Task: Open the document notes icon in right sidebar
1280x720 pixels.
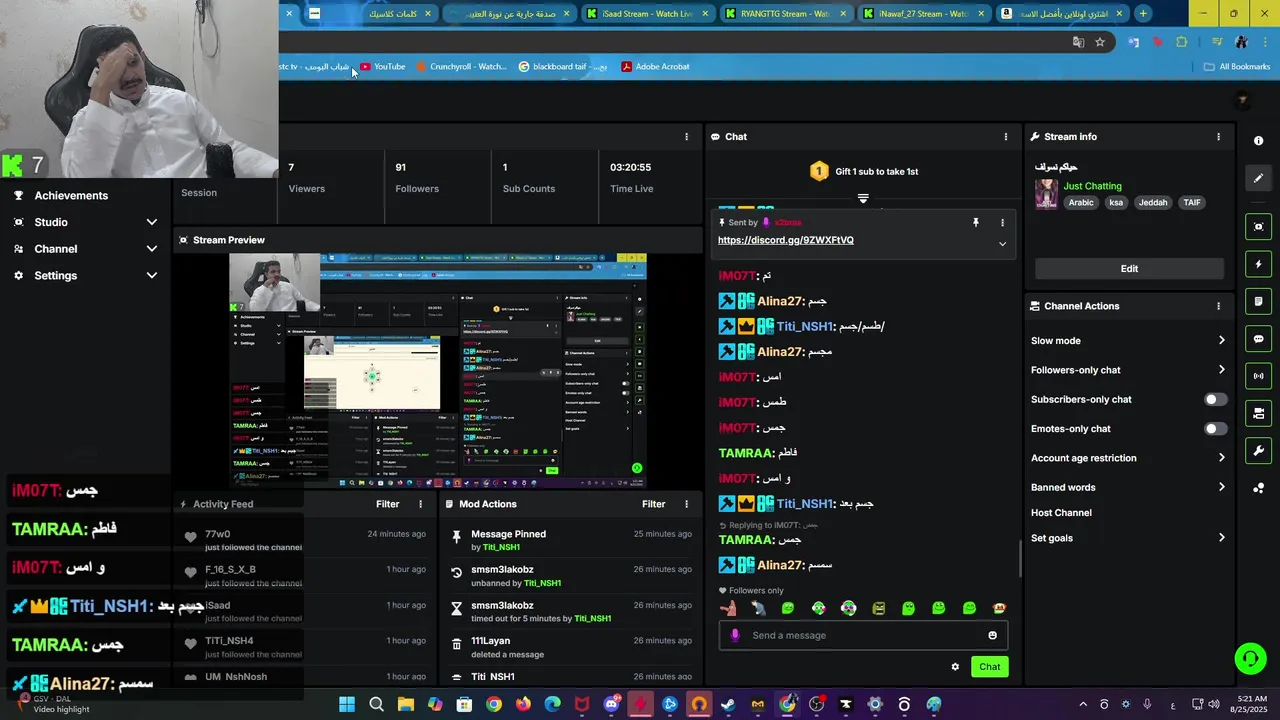Action: (x=1258, y=302)
